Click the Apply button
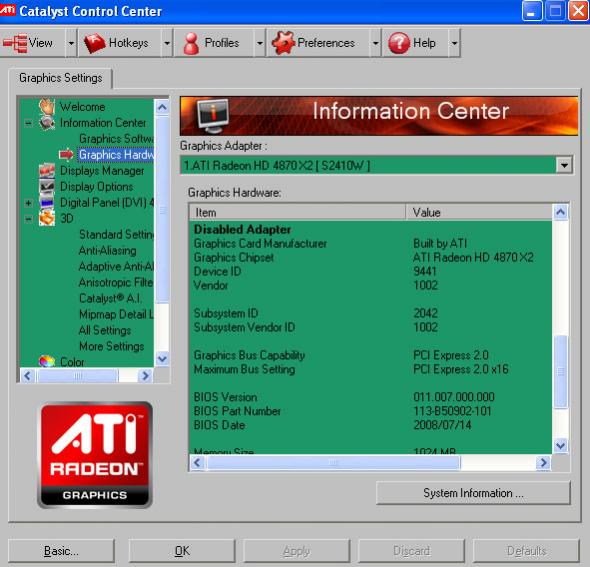This screenshot has height=567, width=590. 297,551
